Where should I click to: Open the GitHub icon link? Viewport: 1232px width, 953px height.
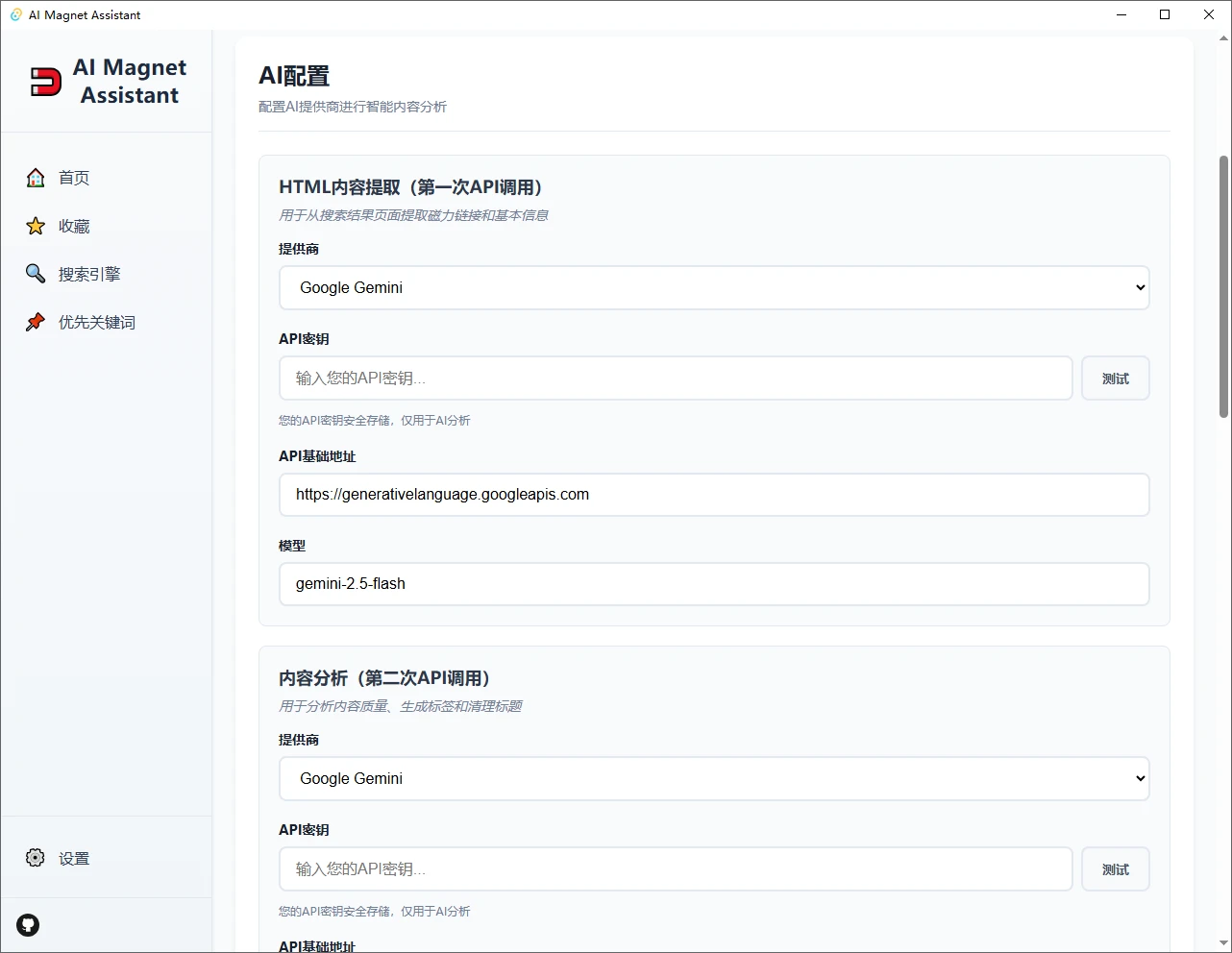[28, 925]
